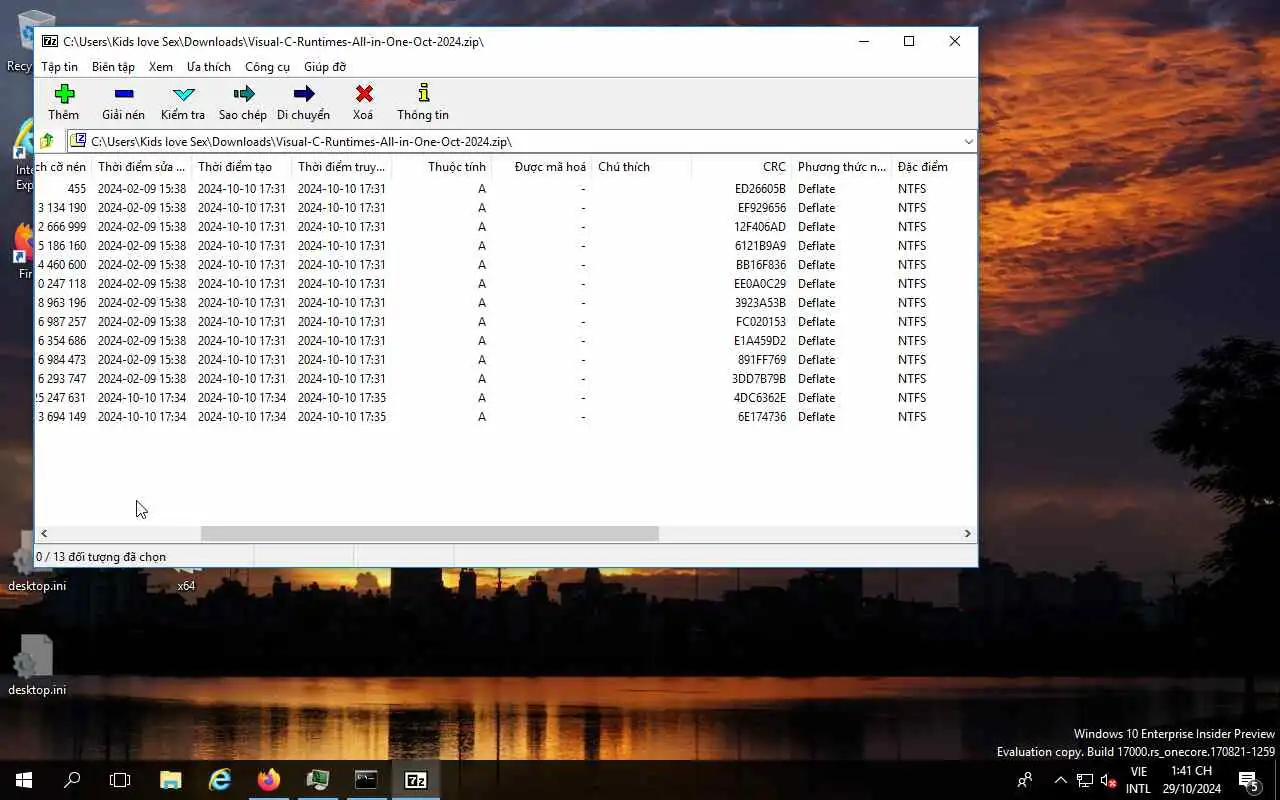1280x800 pixels.
Task: Click the horizontal scrollbar thumb
Action: coord(430,534)
